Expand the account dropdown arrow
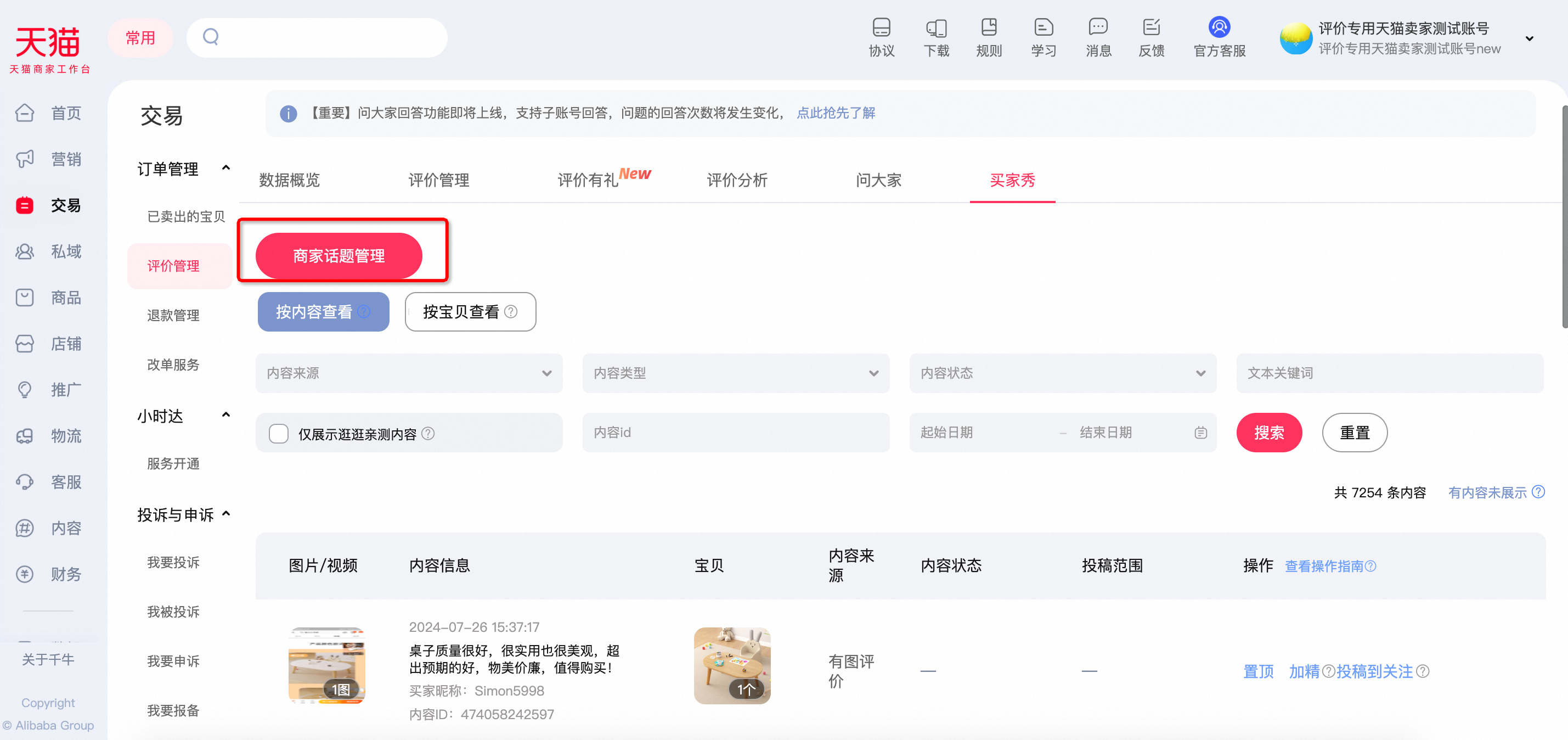Image resolution: width=1568 pixels, height=740 pixels. [1529, 38]
